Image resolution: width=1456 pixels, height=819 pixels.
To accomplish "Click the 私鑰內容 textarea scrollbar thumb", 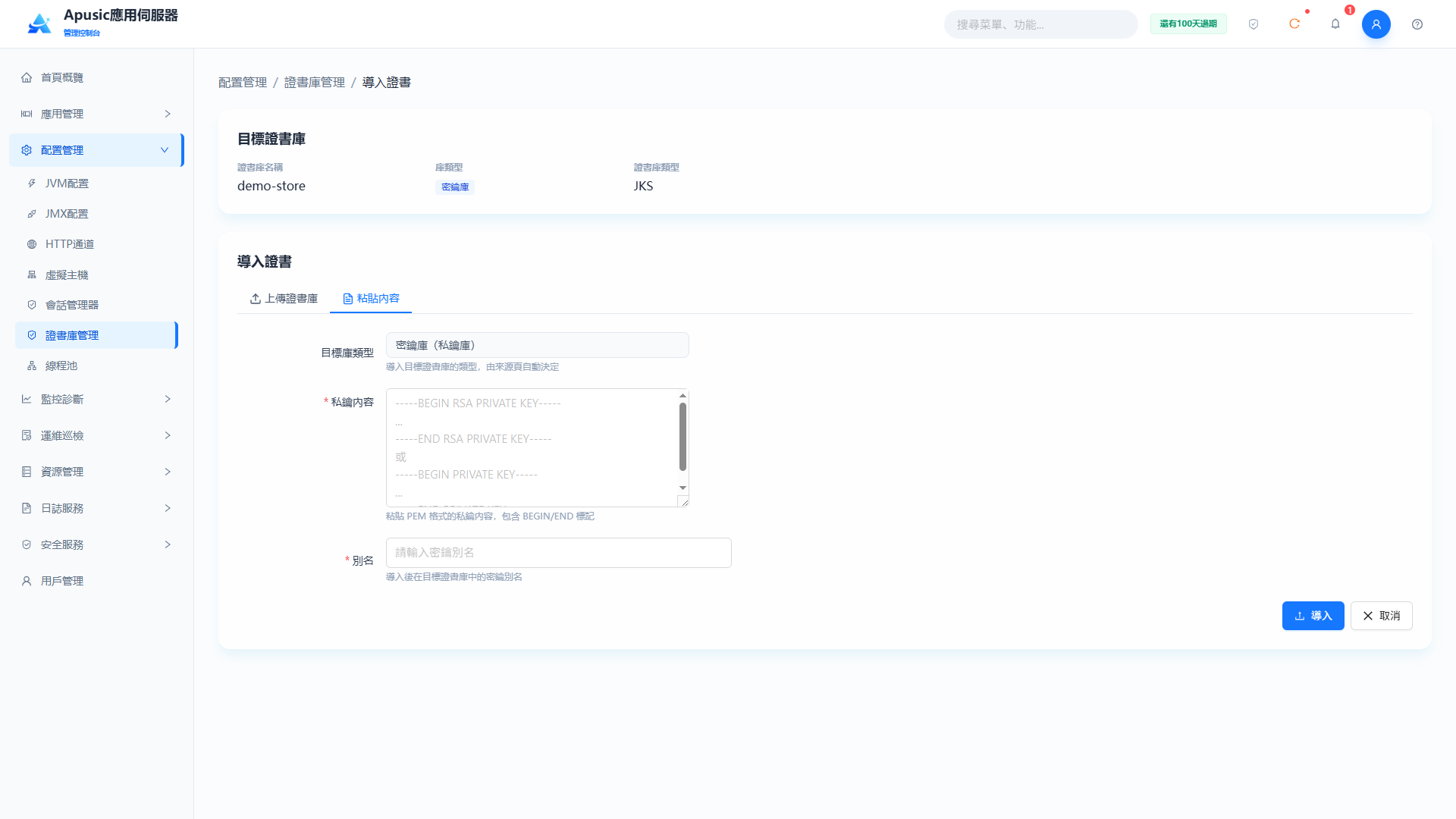I will [682, 437].
